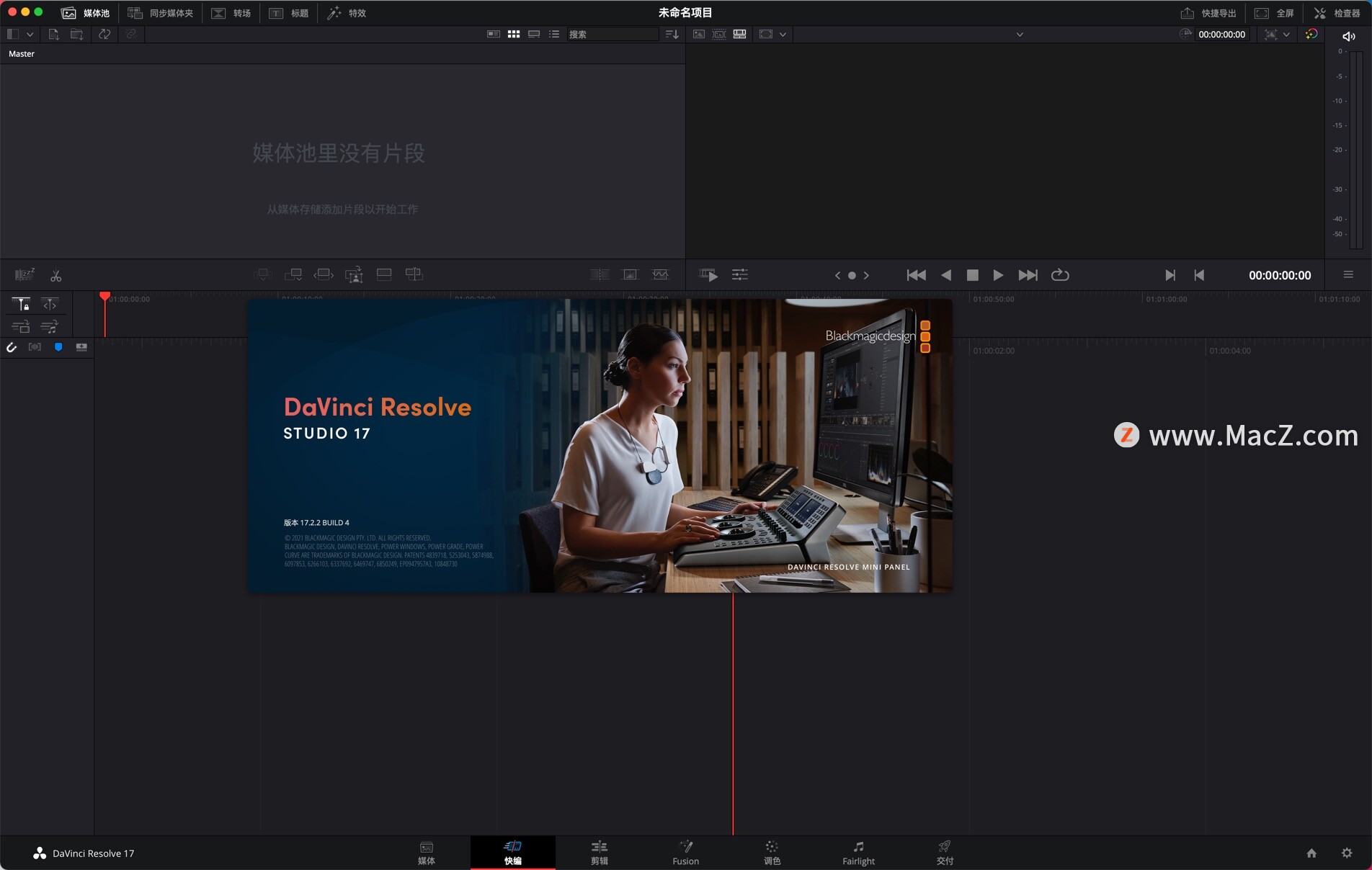This screenshot has width=1372, height=870.
Task: Open the 检查器 inspector panel
Action: pos(1337,13)
